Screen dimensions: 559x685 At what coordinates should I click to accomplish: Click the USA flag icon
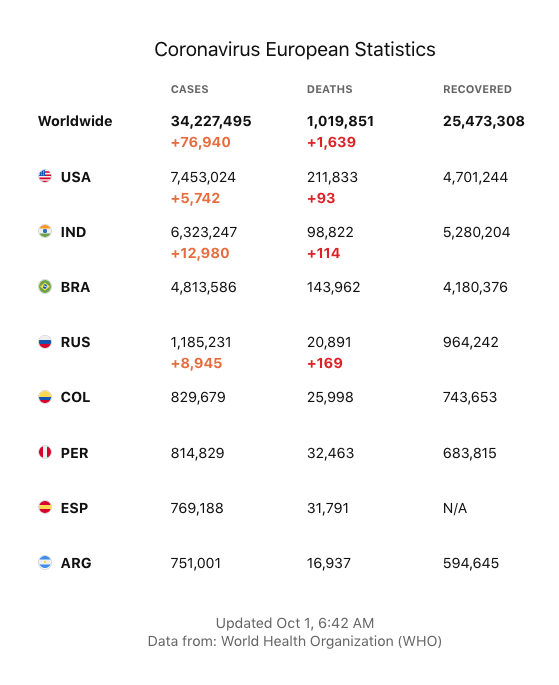coord(45,176)
